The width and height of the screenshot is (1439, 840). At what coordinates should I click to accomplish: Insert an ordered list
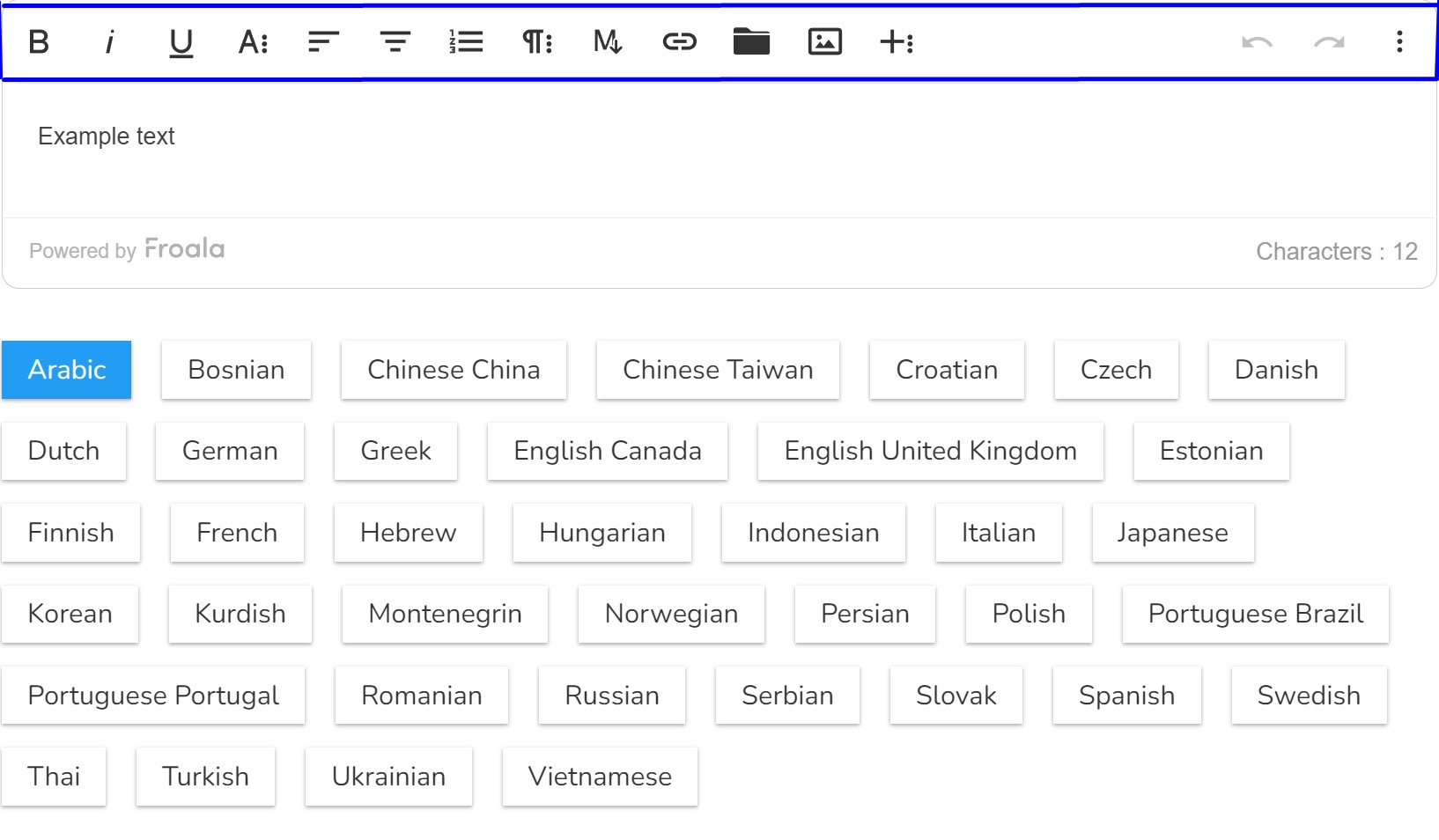(x=466, y=41)
